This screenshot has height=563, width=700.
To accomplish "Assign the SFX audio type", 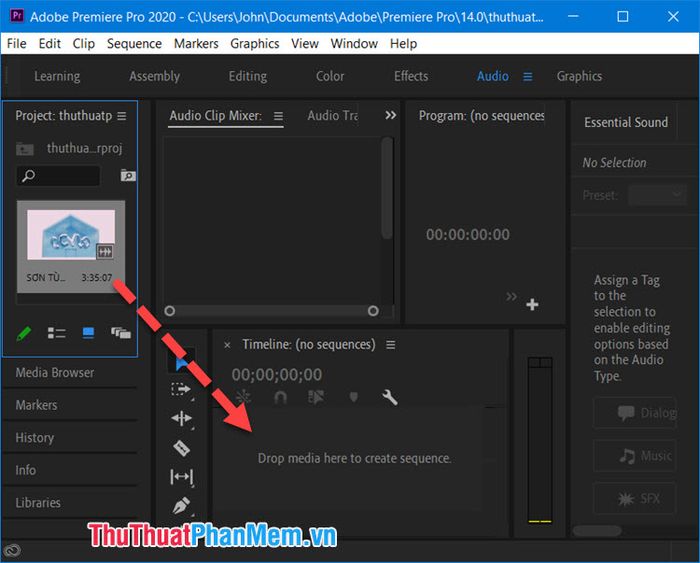I will coord(634,499).
